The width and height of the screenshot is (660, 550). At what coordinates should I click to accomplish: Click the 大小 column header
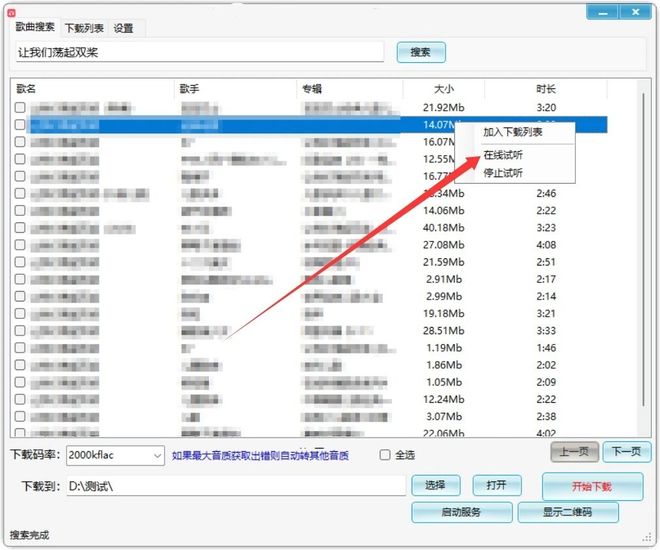click(x=444, y=89)
